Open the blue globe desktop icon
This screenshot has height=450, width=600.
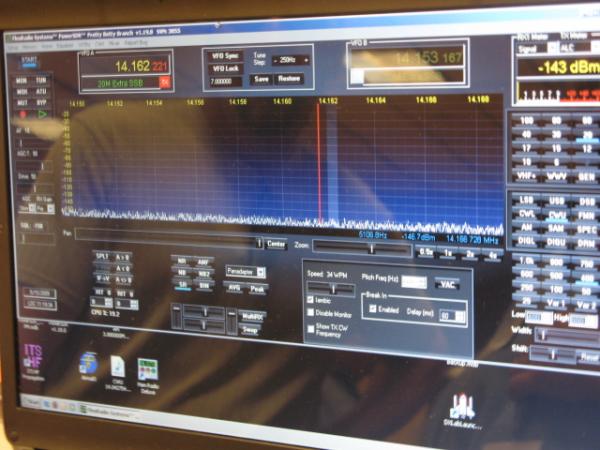(87, 362)
